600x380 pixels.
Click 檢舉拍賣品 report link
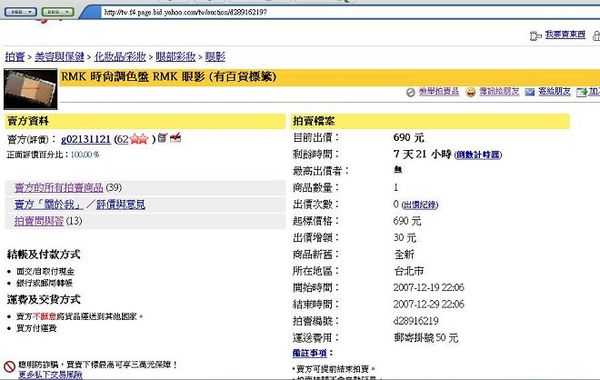tap(439, 91)
